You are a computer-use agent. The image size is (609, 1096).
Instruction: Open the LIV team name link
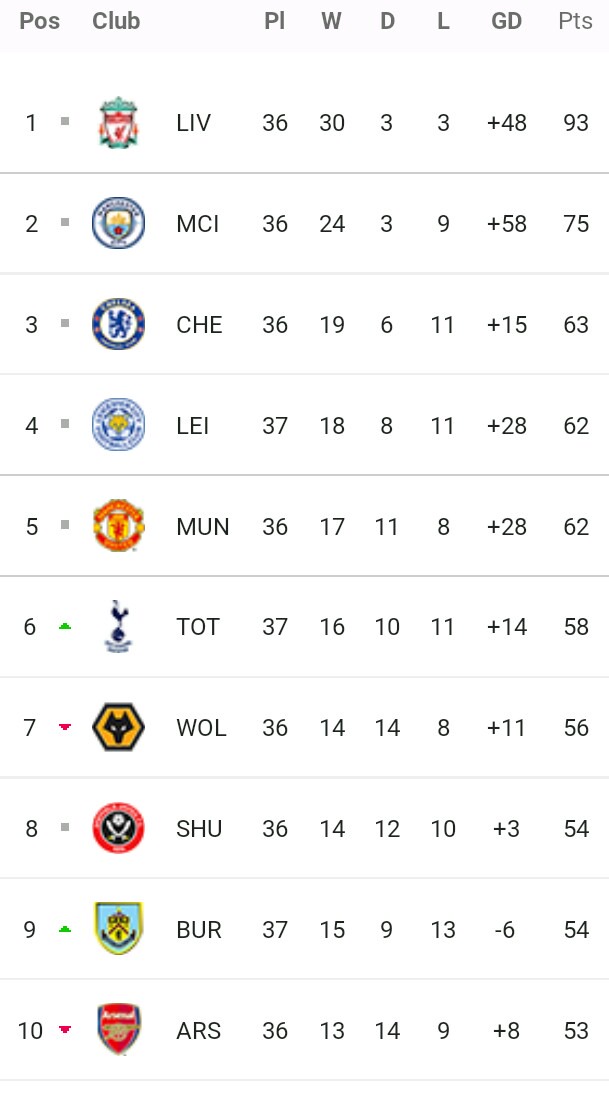click(x=193, y=123)
